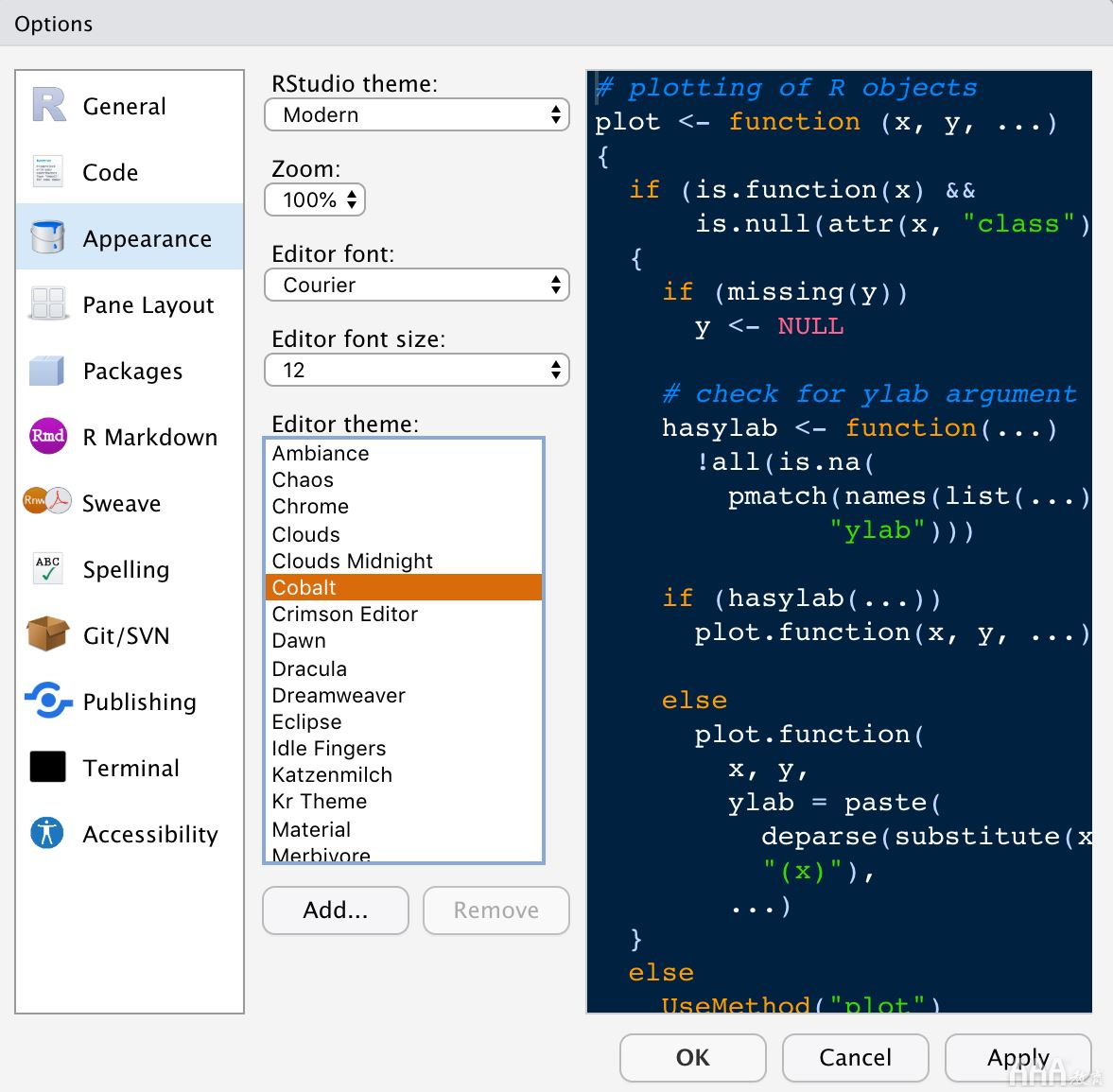Open Sweave settings via its icon

47,502
